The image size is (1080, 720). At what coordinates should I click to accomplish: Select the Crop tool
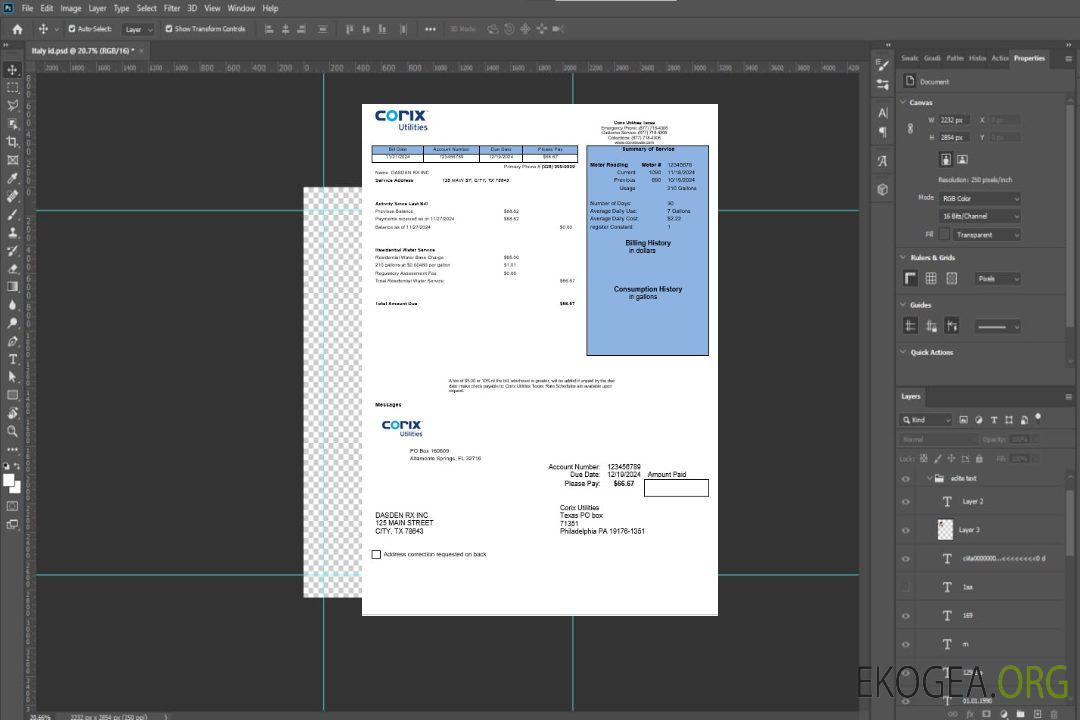(x=12, y=142)
